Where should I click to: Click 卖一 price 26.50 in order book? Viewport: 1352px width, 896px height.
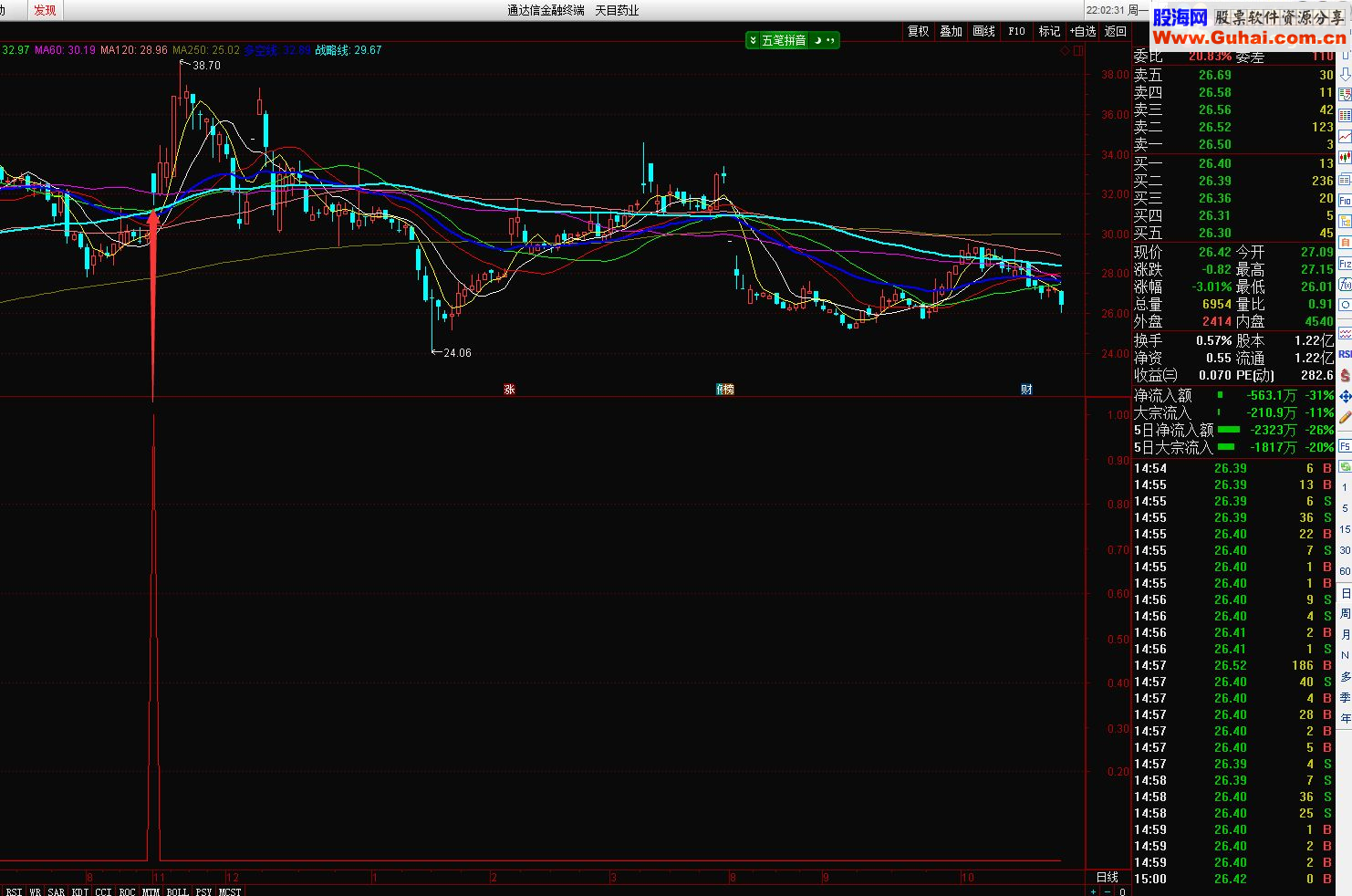click(x=1215, y=144)
